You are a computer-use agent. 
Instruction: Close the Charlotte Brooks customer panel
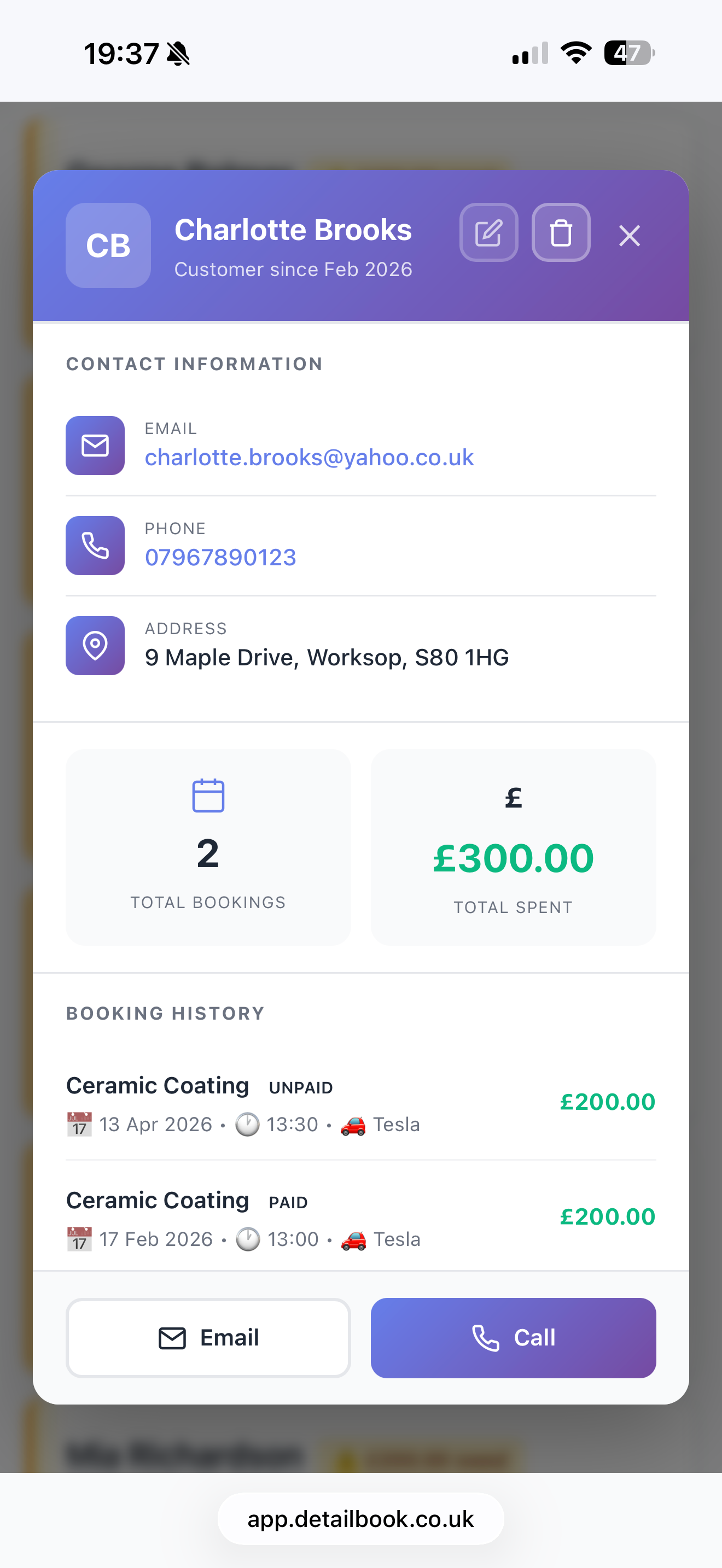tap(629, 236)
